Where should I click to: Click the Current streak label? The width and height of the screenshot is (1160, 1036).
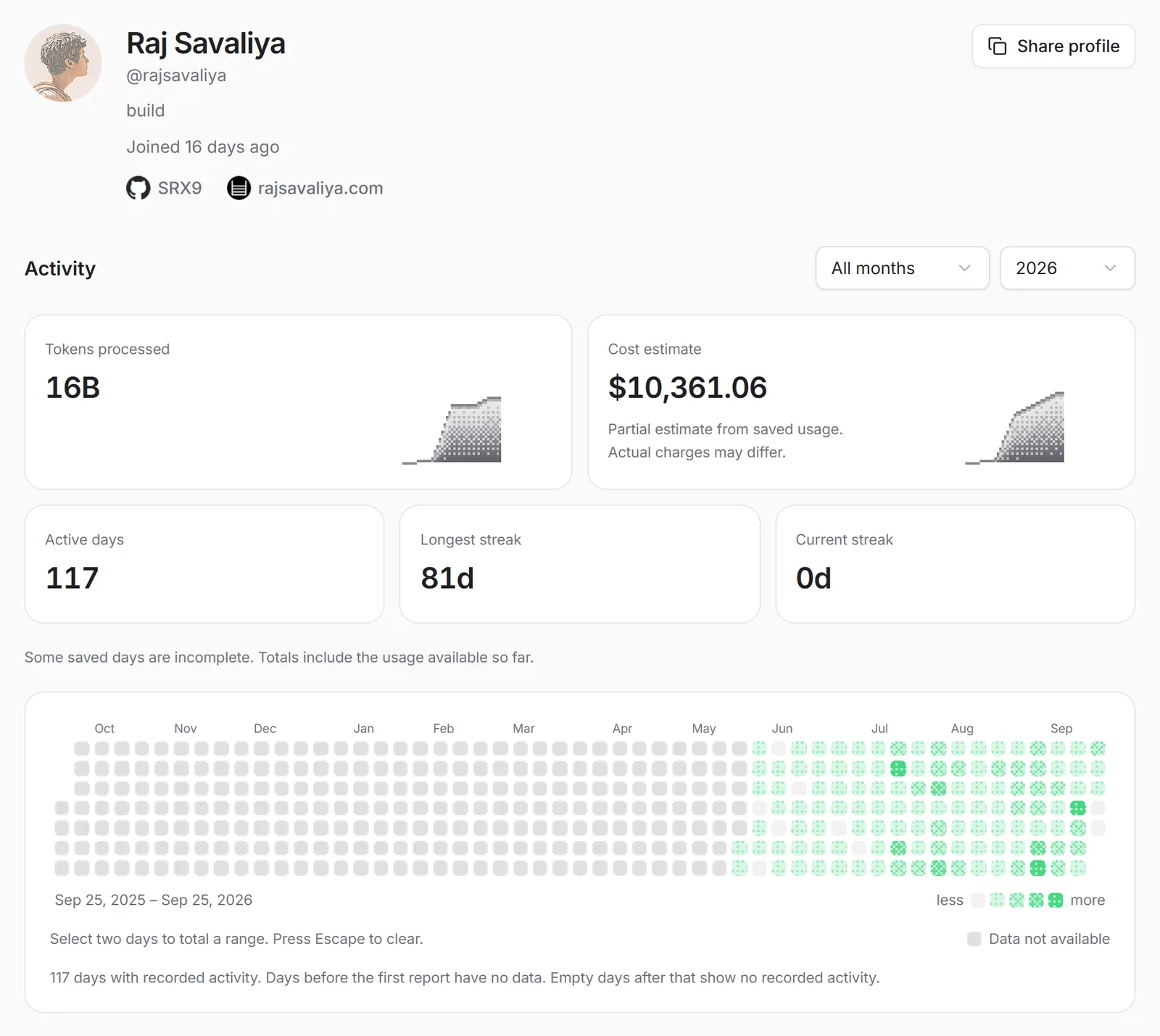(845, 540)
